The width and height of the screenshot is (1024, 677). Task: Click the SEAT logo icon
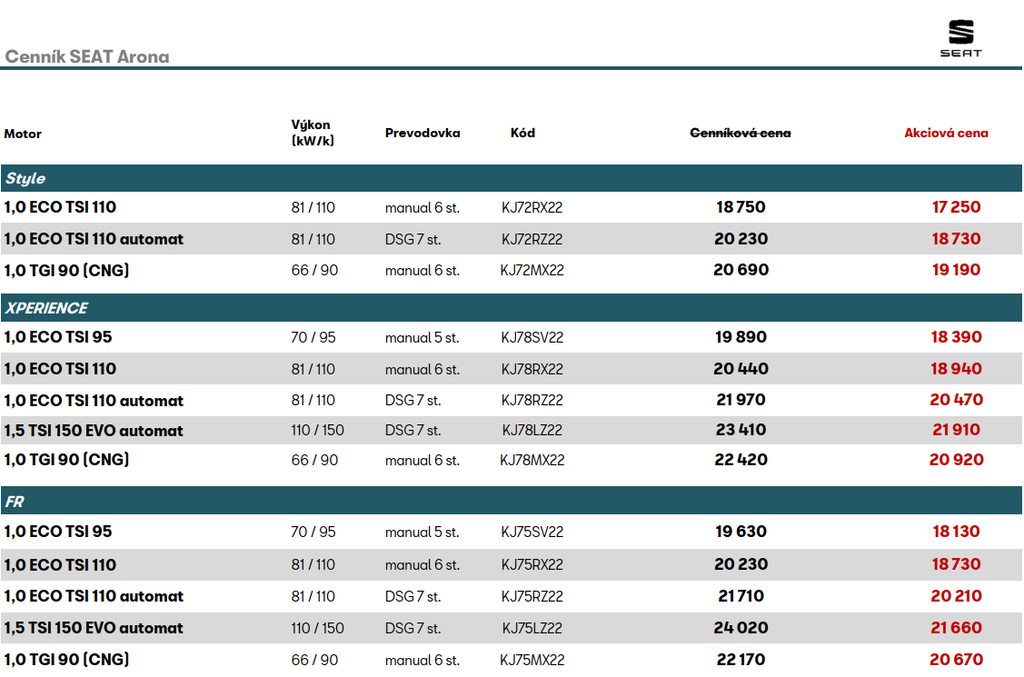coord(960,37)
